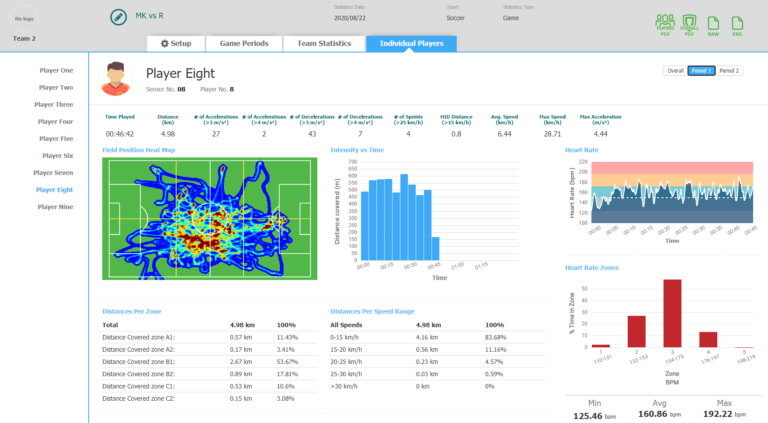This screenshot has height=423, width=768.
Task: Click the Max Acceleration value 4.44
Action: (600, 134)
